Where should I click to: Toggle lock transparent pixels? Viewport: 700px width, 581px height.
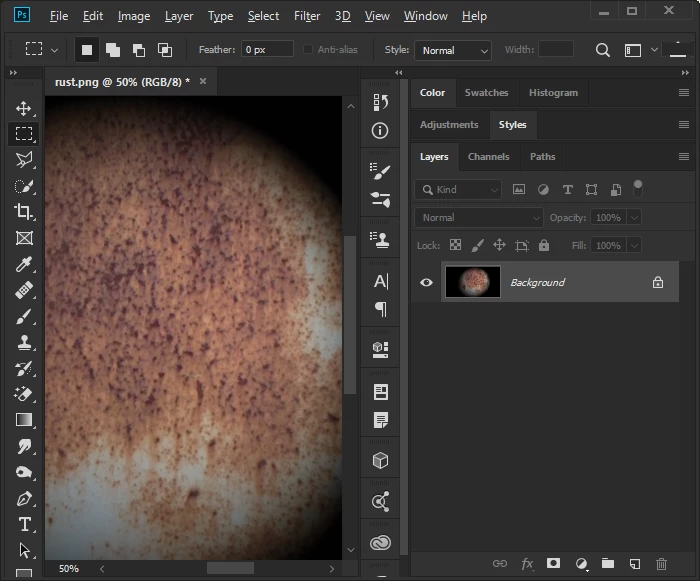(455, 245)
